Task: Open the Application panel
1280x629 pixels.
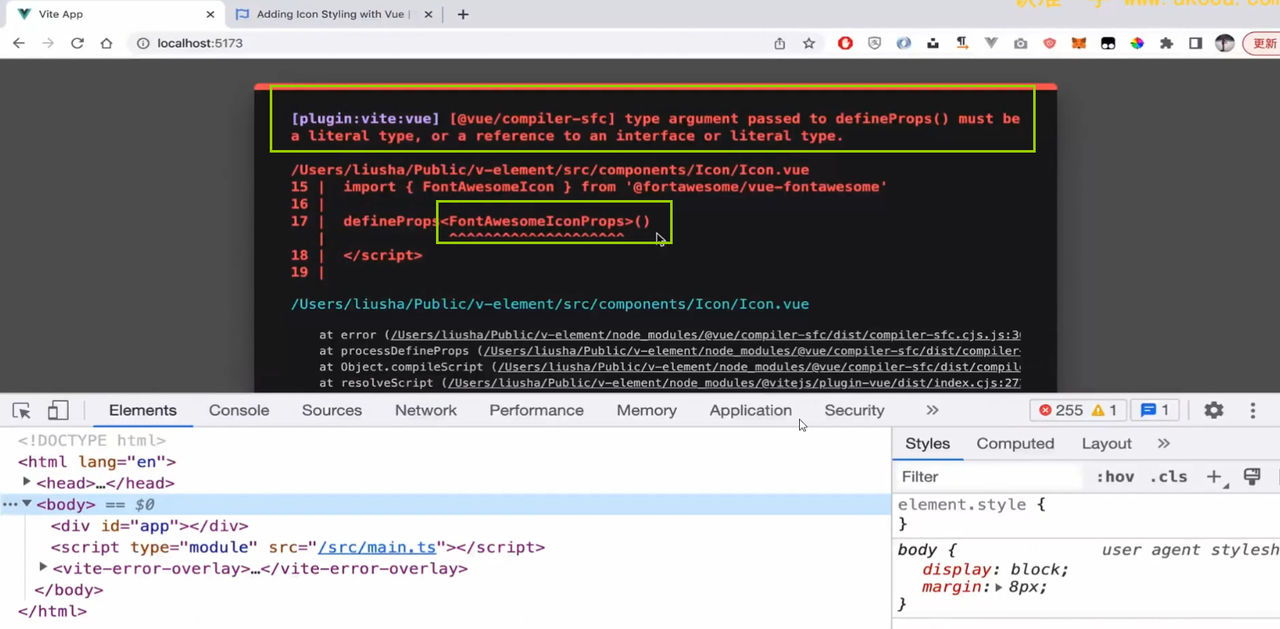Action: [751, 410]
